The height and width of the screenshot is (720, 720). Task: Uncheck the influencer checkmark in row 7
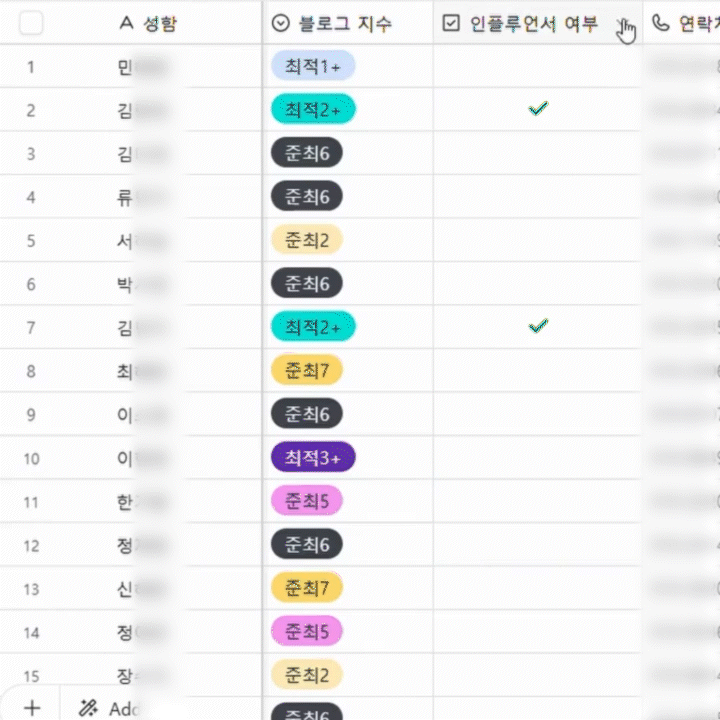coord(539,326)
